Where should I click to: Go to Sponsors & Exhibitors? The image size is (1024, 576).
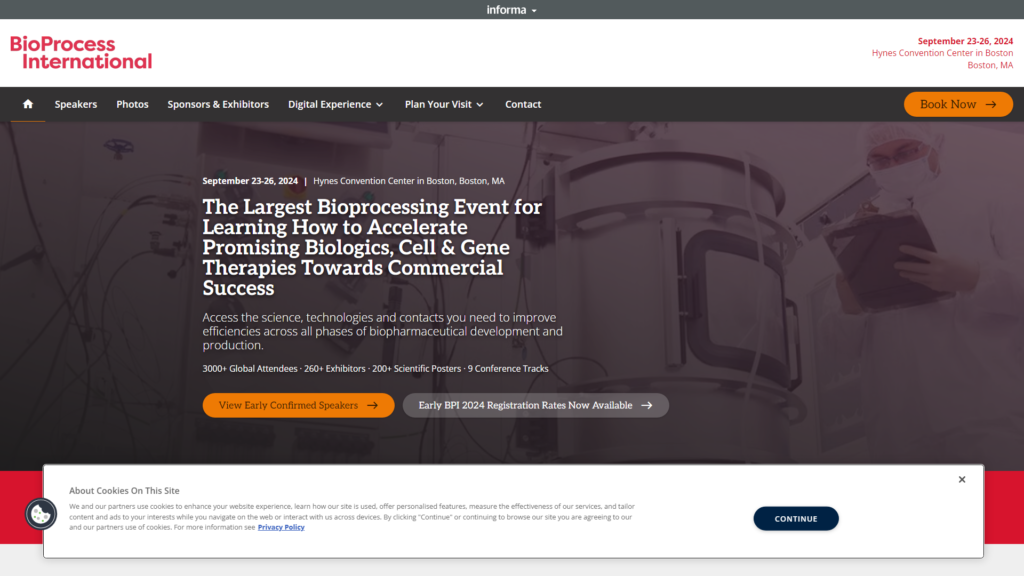(218, 104)
